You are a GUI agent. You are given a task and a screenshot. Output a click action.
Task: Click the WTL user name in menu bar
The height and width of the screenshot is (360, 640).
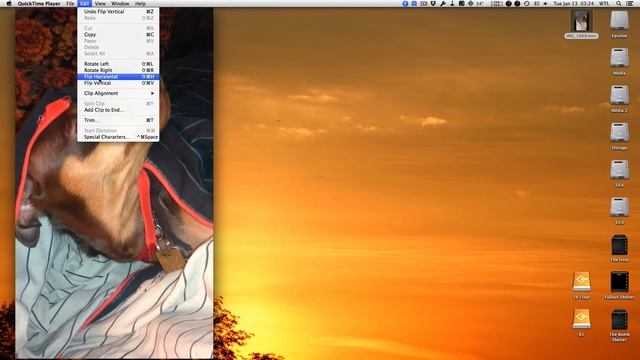pos(604,3)
